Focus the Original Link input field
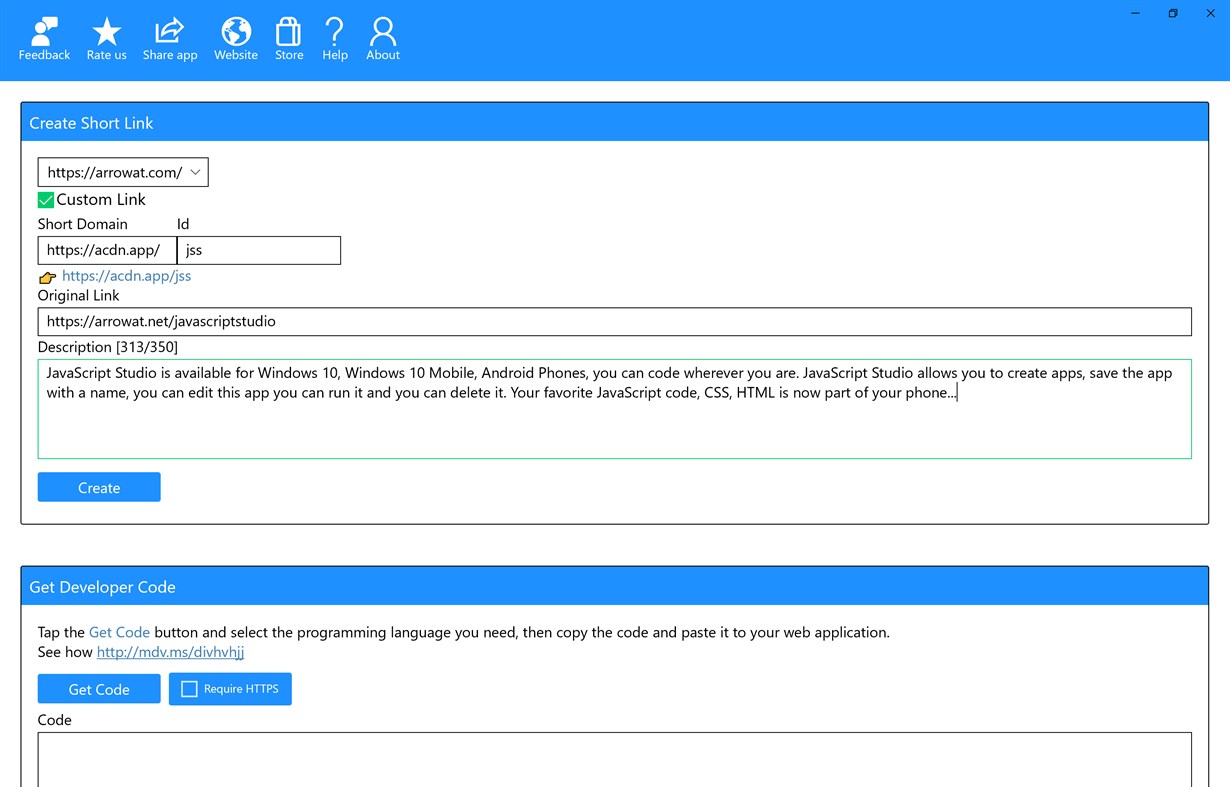The height and width of the screenshot is (787, 1230). (615, 321)
